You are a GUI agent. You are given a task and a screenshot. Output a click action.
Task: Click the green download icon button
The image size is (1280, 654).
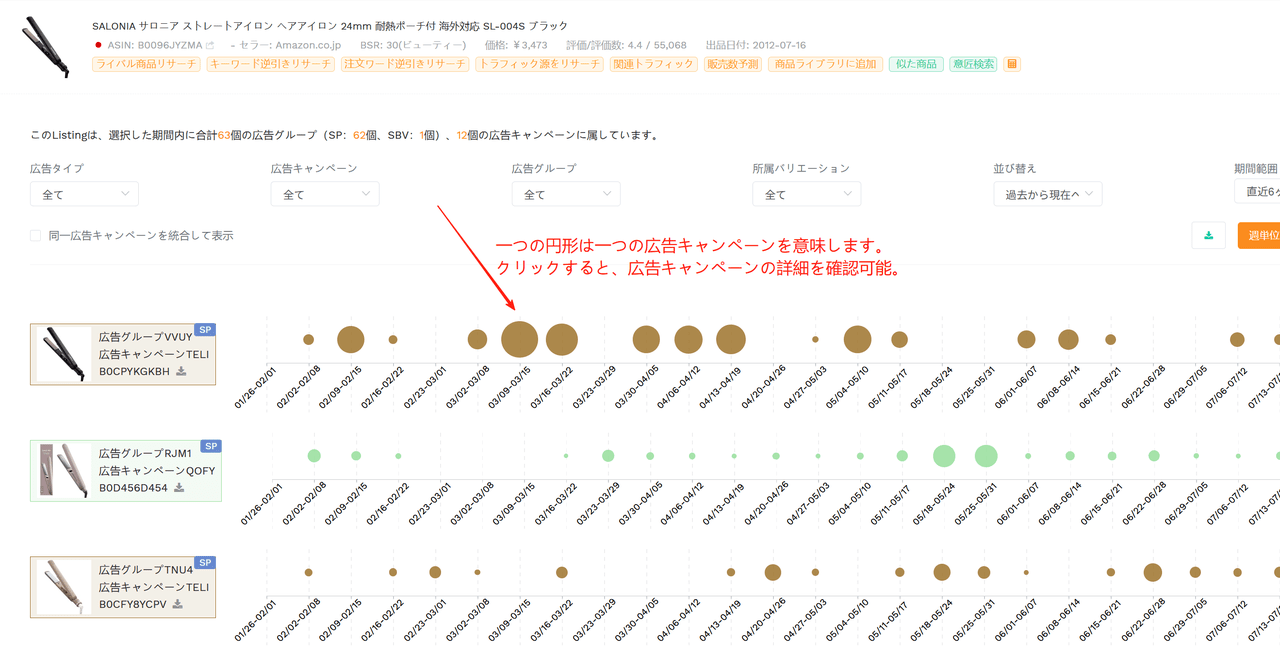(x=1209, y=235)
